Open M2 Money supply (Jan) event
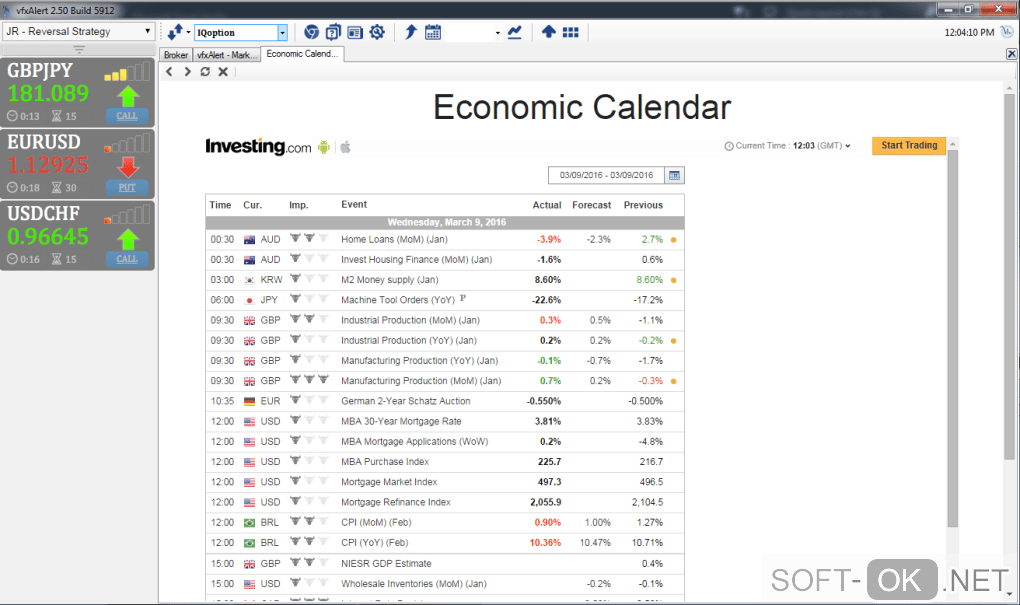Image resolution: width=1020 pixels, height=605 pixels. pyautogui.click(x=390, y=280)
